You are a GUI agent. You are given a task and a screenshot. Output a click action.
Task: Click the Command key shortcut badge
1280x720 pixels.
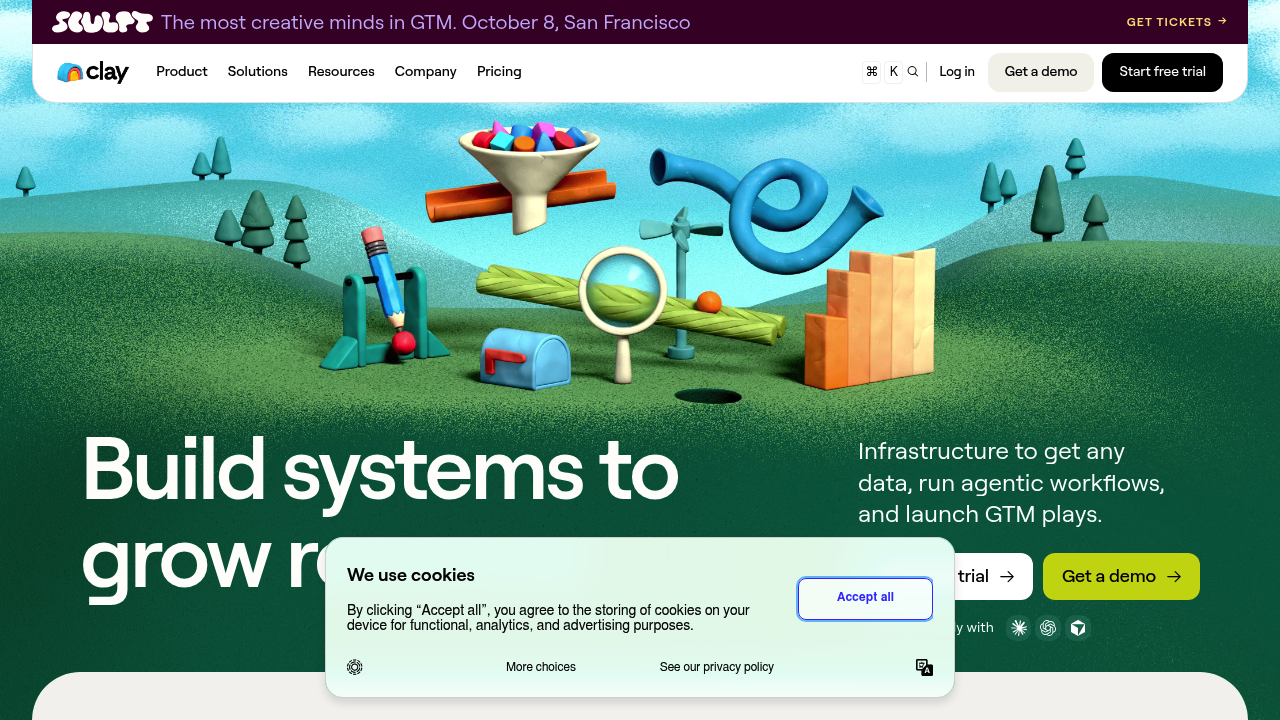872,72
